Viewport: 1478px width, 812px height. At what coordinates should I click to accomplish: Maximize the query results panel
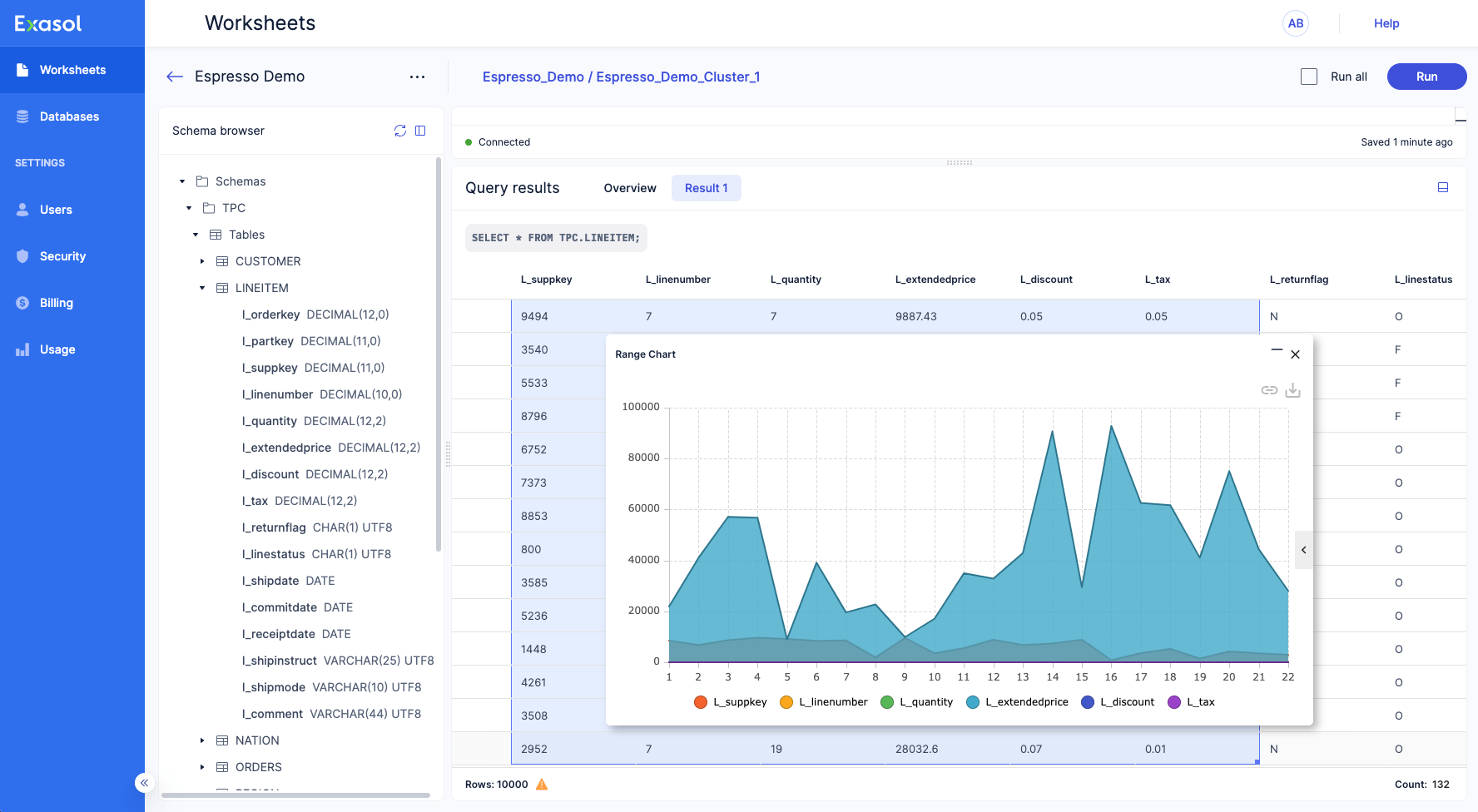tap(1443, 188)
